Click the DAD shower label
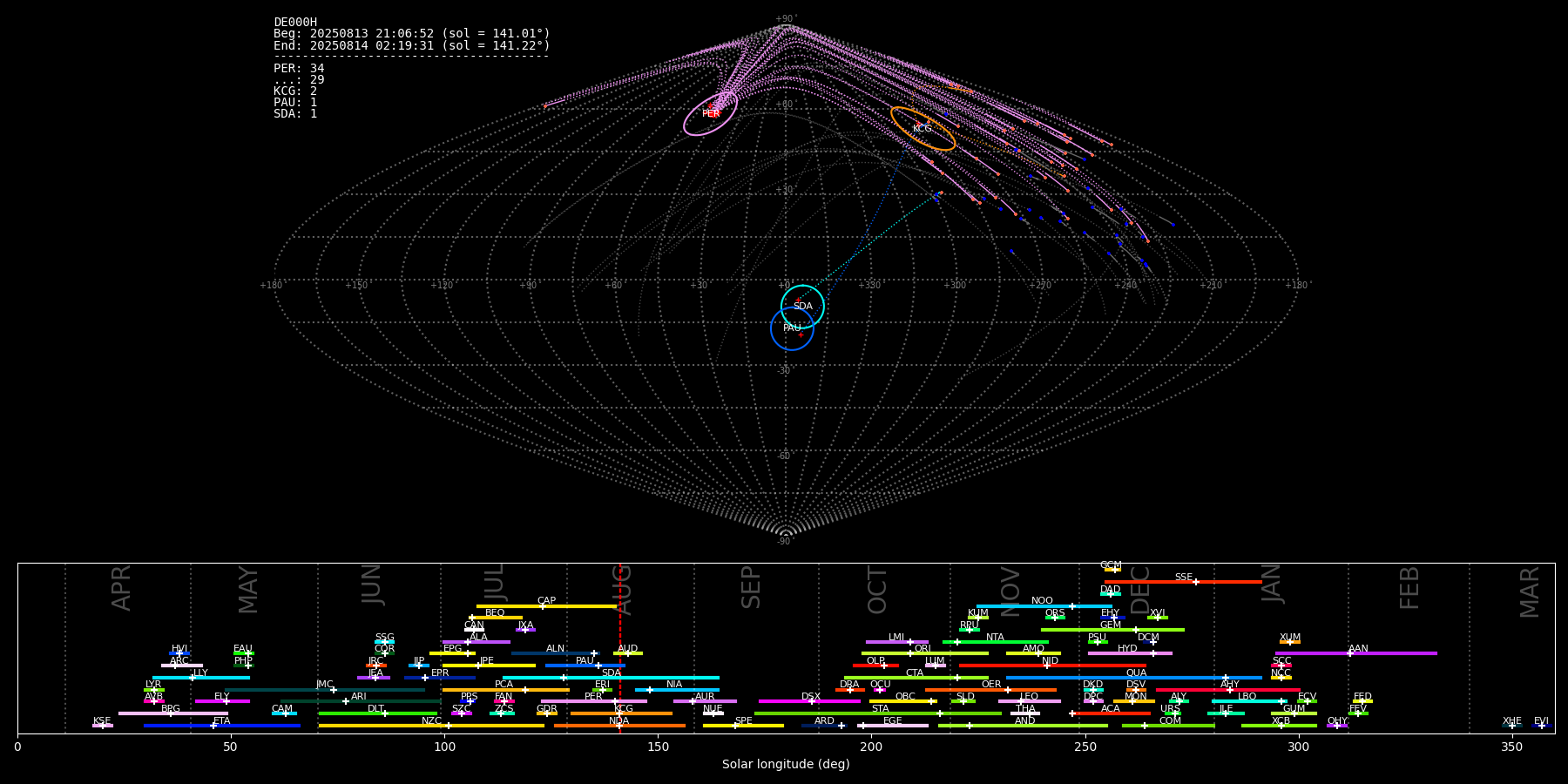1568x784 pixels. pos(1110,589)
